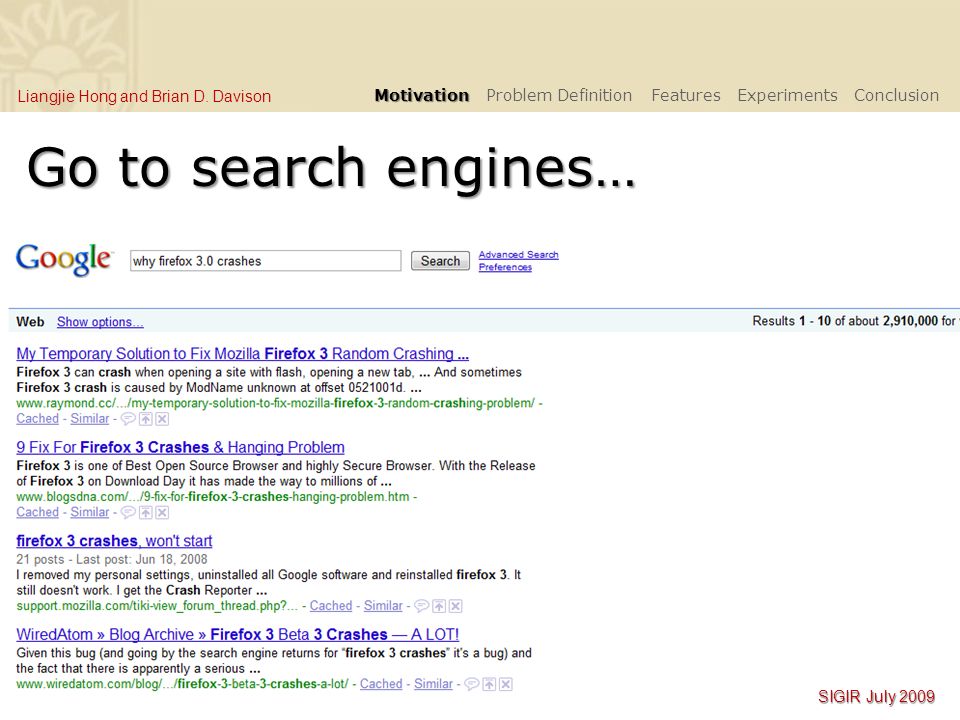Open WiredAtom Blog Archive result
The height and width of the screenshot is (720, 960).
click(x=238, y=635)
